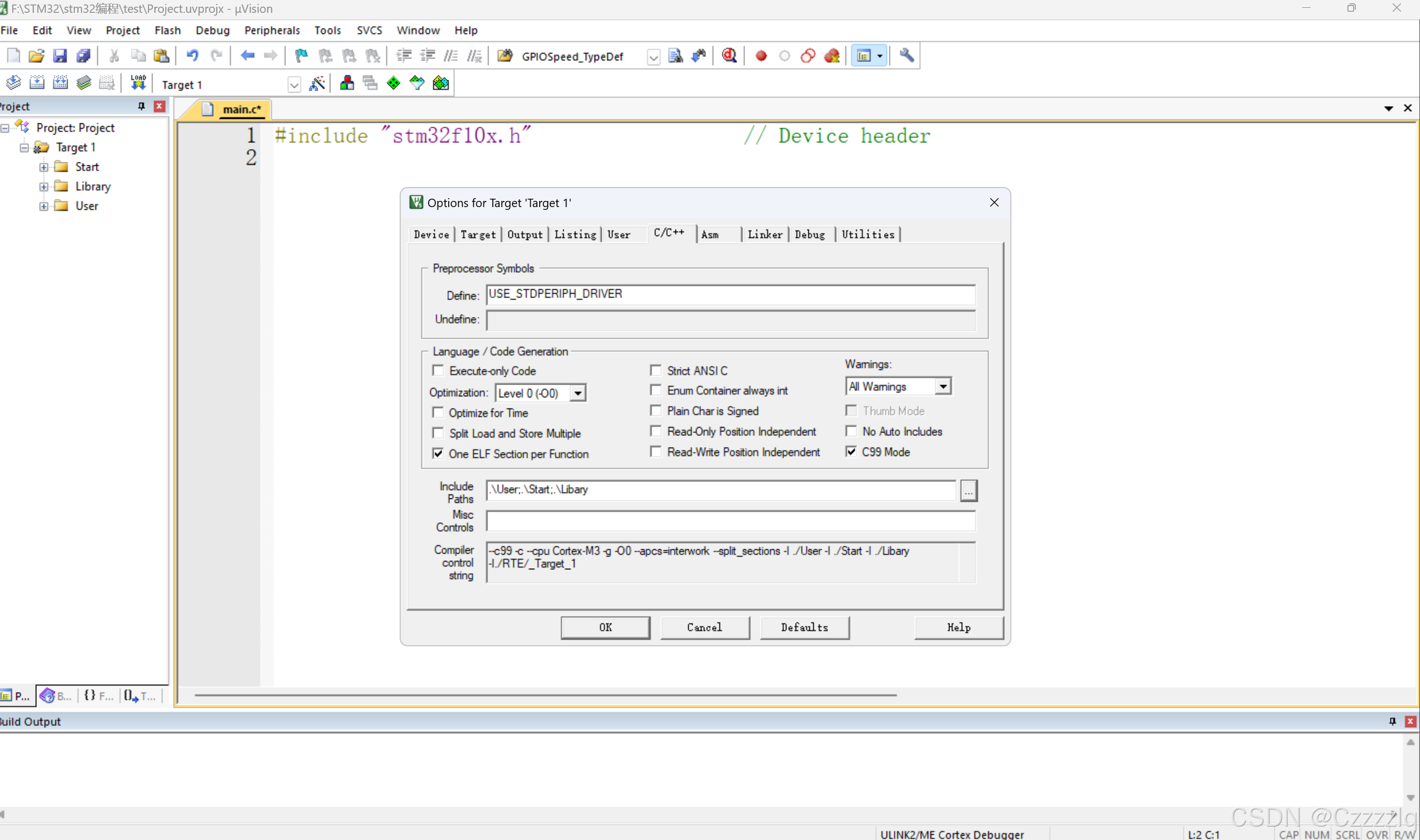
Task: Click into the Misc Controls input field
Action: (x=730, y=521)
